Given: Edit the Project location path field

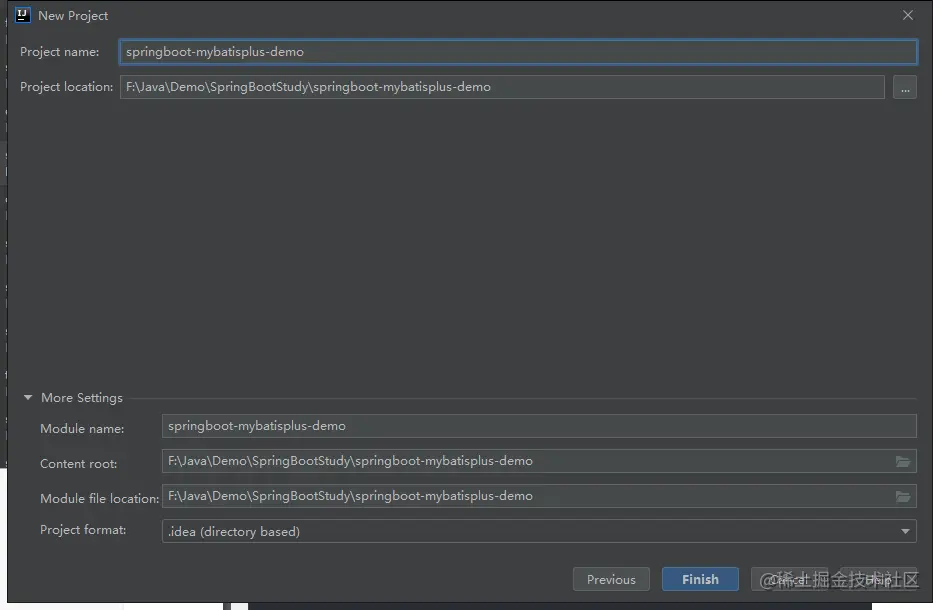Looking at the screenshot, I should [502, 87].
